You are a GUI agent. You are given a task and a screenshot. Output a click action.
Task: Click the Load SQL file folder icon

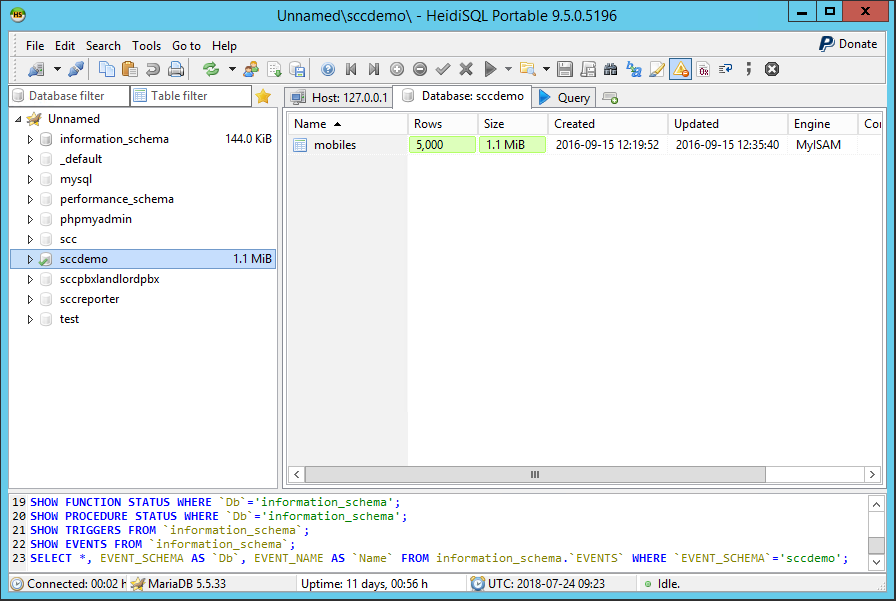527,70
